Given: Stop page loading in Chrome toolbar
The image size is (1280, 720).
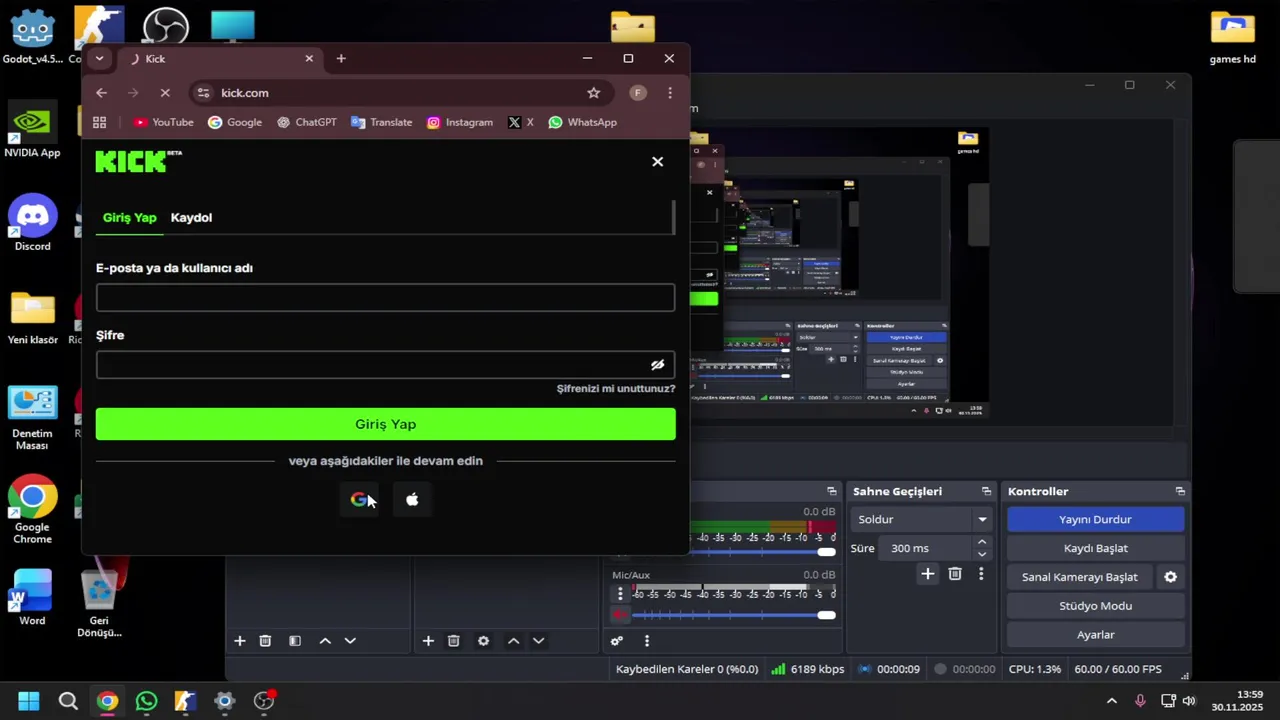Looking at the screenshot, I should click(165, 93).
